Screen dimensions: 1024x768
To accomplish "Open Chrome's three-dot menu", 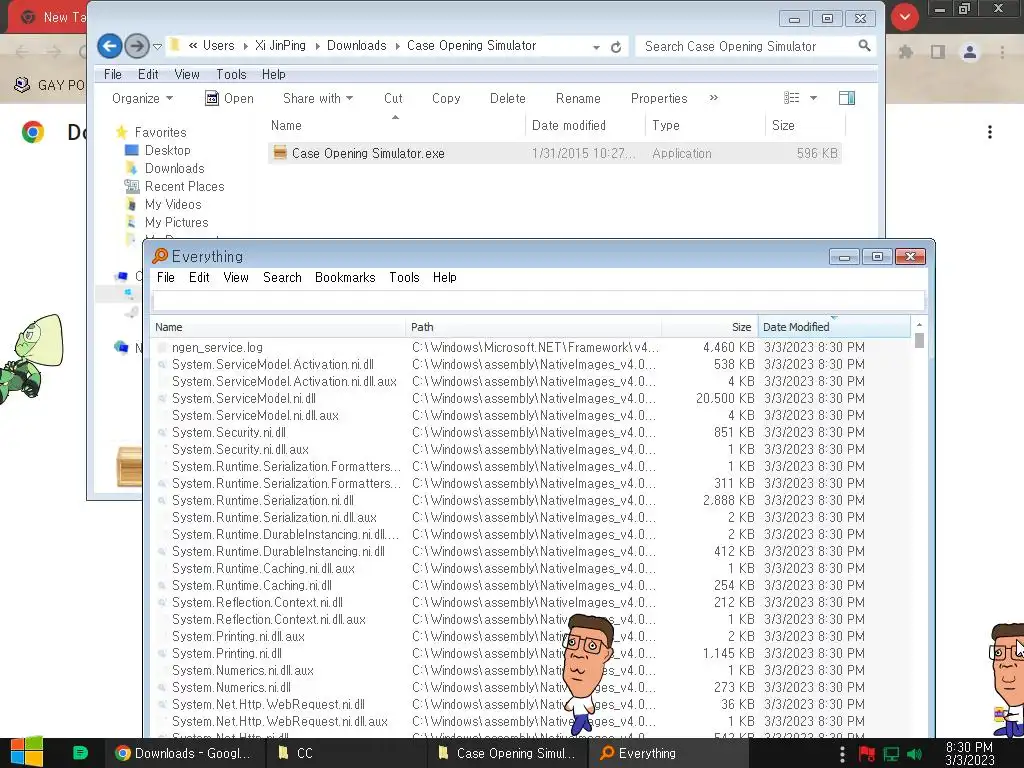I will coord(1002,52).
